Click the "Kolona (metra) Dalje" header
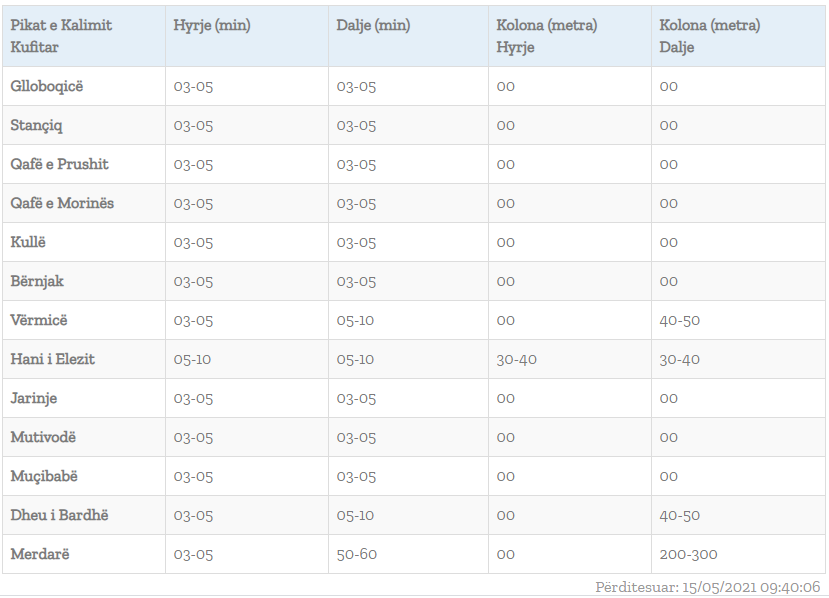Screen dimensions: 829x598 point(709,36)
